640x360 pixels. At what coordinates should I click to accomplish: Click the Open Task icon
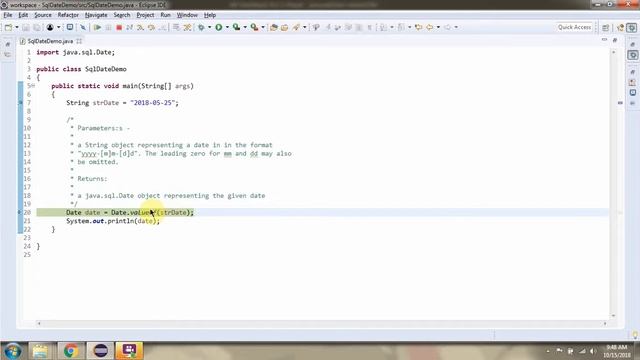coord(284,27)
